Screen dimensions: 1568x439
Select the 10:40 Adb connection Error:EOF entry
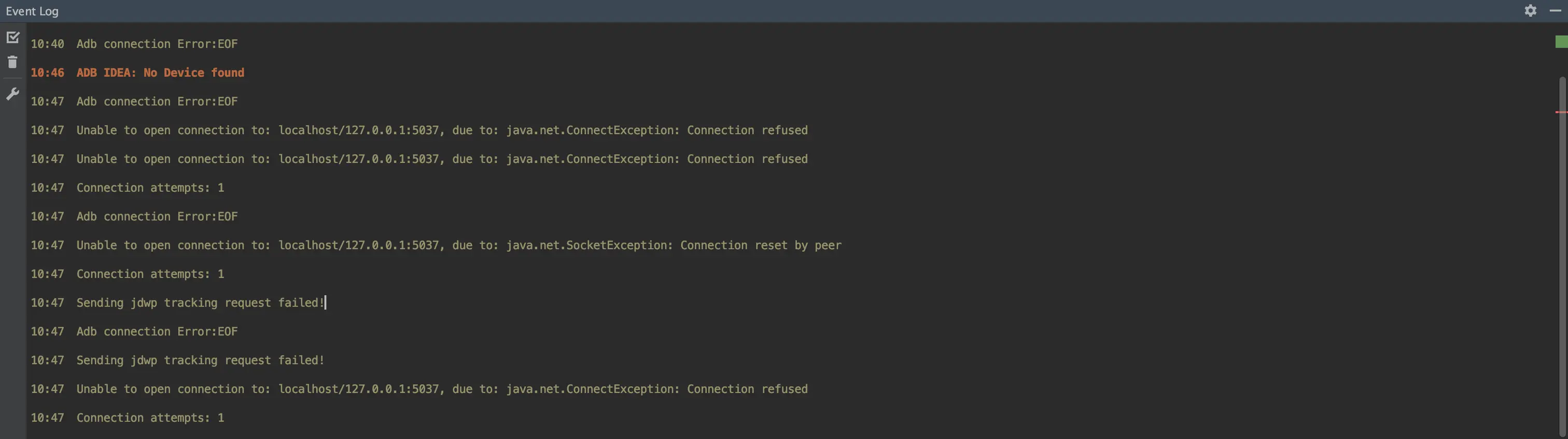[x=157, y=44]
